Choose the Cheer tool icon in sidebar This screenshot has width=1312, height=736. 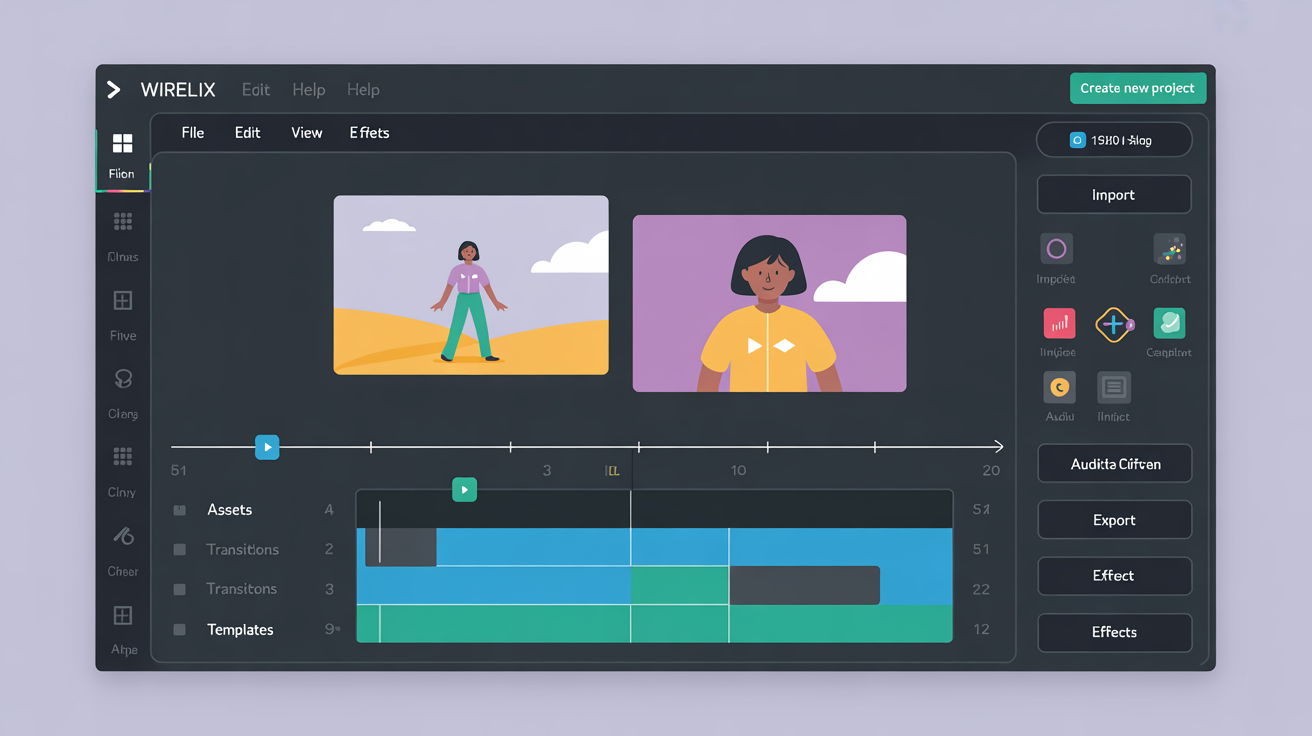(123, 536)
